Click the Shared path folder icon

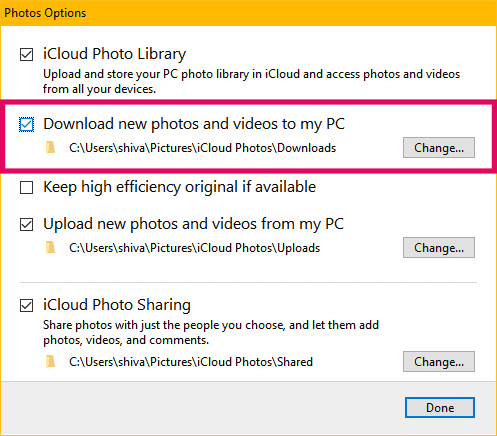[50, 362]
